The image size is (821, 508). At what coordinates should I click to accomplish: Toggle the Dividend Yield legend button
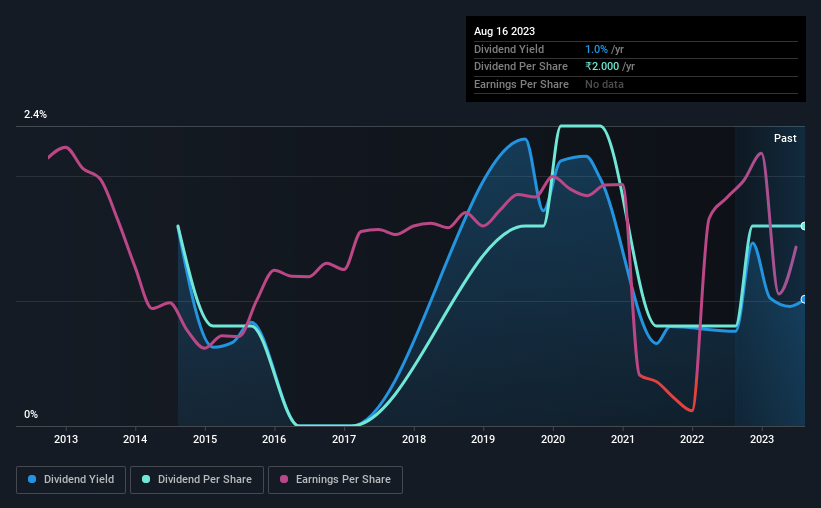point(71,480)
